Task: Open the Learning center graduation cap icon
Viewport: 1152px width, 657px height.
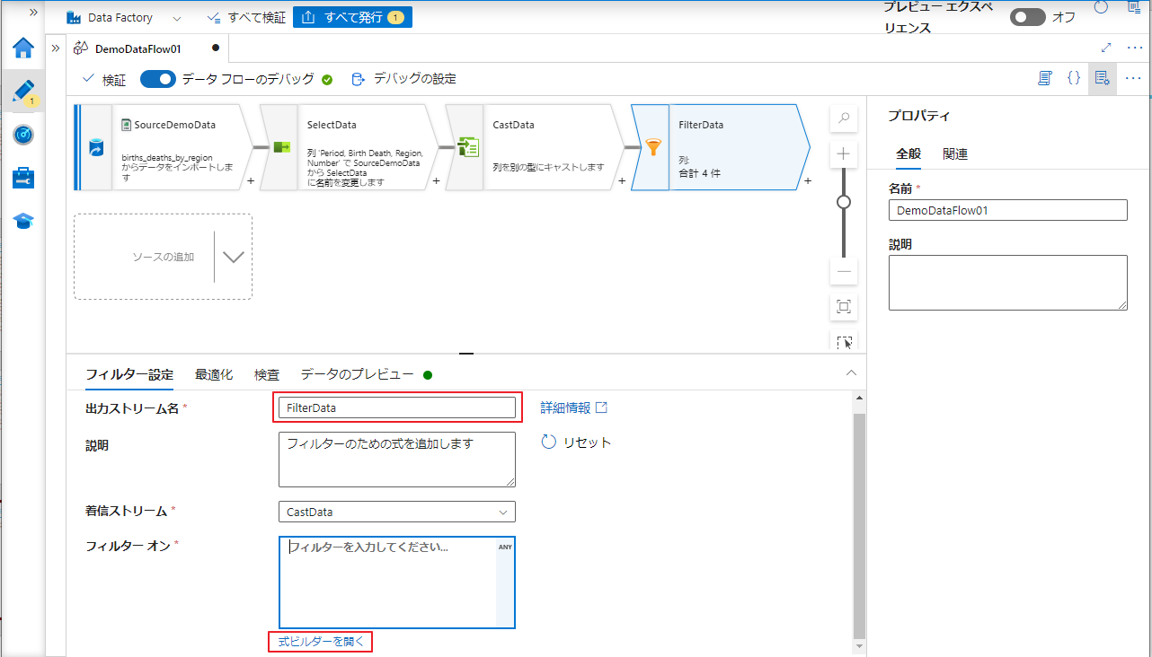Action: pos(24,221)
